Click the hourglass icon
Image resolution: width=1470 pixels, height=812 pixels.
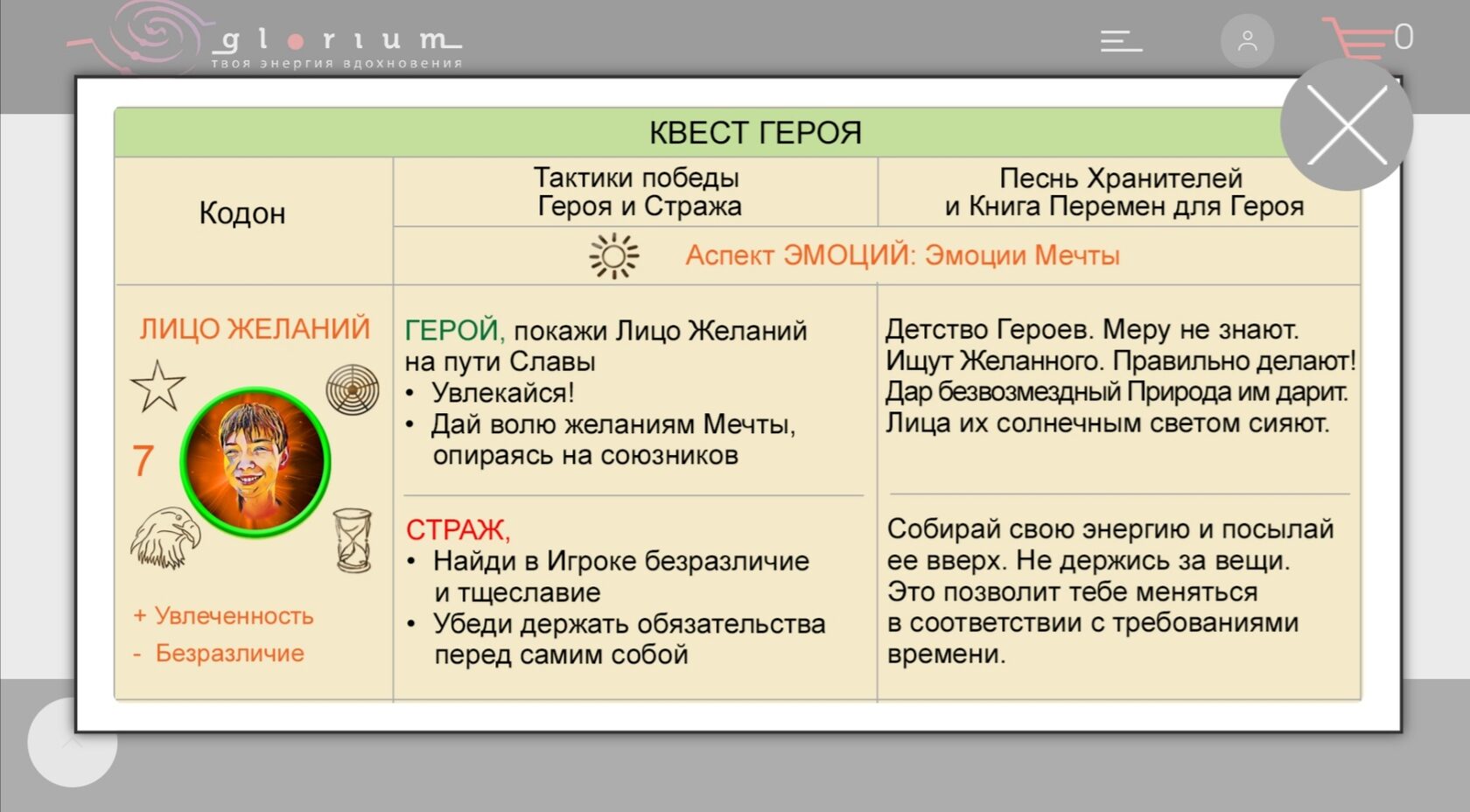[x=353, y=541]
